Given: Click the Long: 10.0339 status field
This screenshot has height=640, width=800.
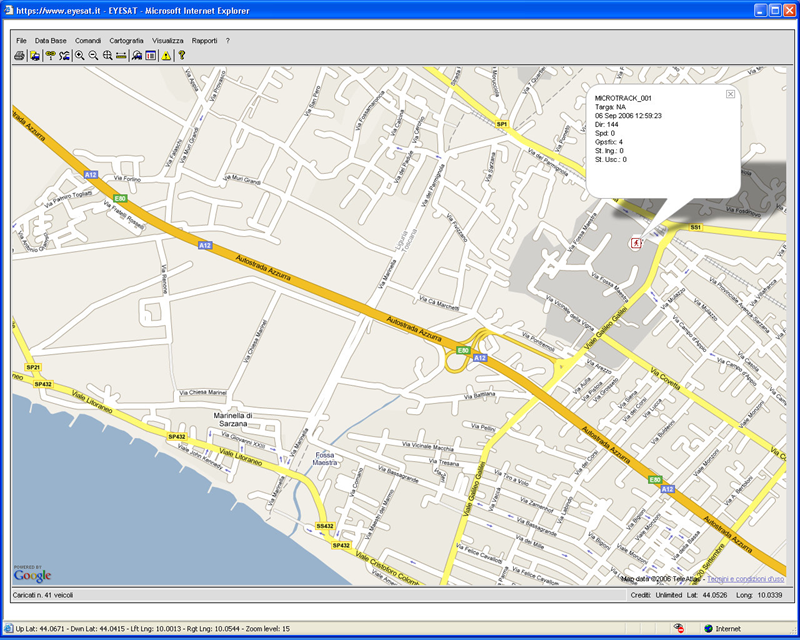Looking at the screenshot, I should pos(759,595).
